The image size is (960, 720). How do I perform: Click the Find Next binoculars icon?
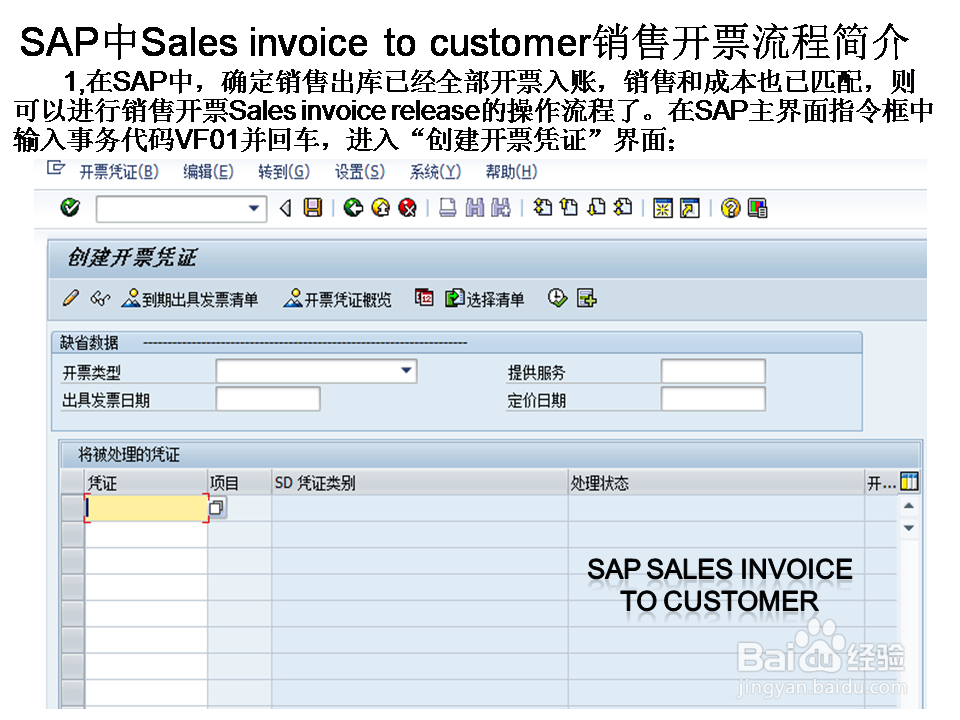501,208
